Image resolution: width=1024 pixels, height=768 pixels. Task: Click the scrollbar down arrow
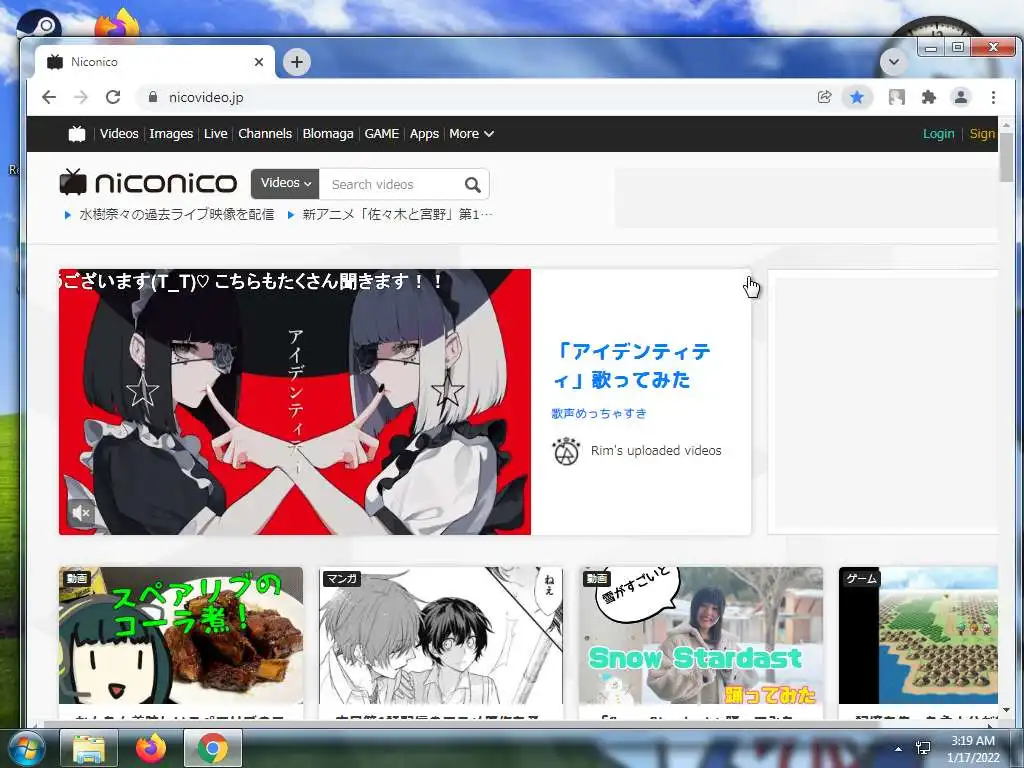(x=1006, y=710)
